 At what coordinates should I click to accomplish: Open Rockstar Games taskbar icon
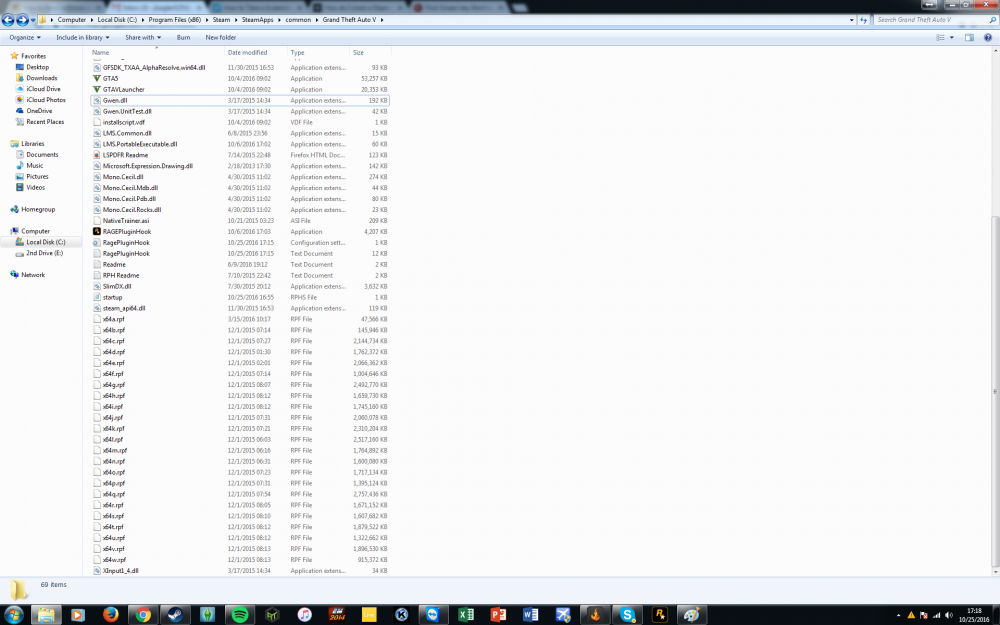coord(659,615)
